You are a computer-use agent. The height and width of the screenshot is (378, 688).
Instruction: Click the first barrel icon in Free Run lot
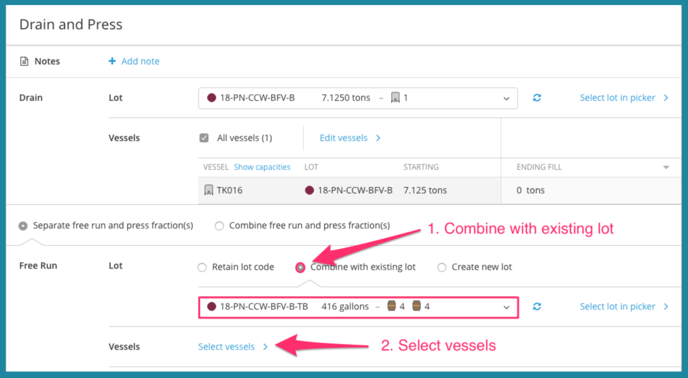coord(391,306)
